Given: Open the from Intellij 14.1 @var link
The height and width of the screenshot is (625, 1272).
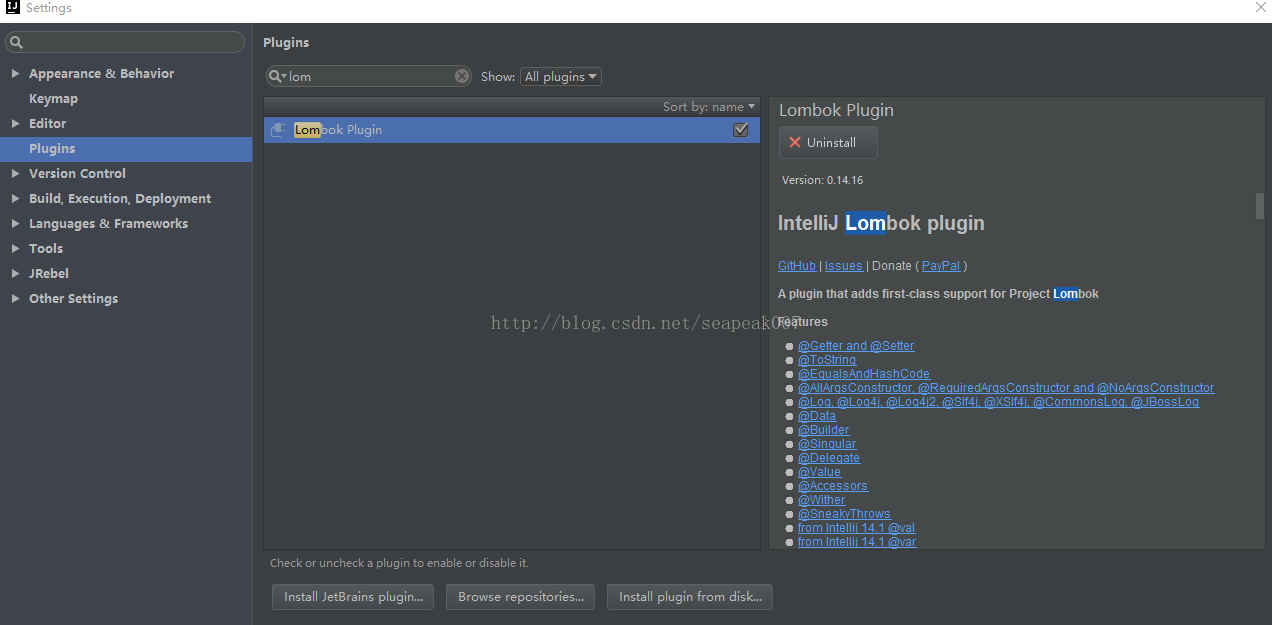Looking at the screenshot, I should pos(857,542).
